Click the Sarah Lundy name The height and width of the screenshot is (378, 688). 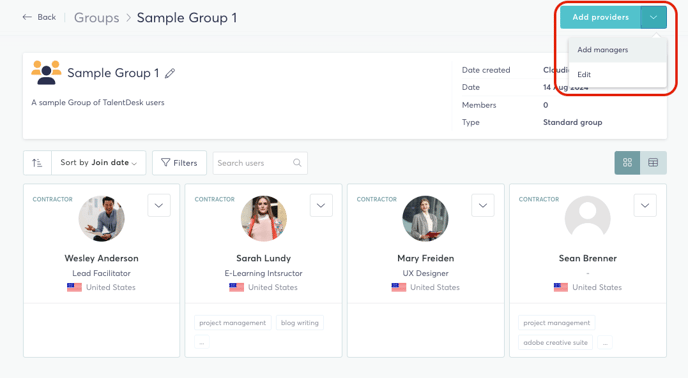point(264,258)
